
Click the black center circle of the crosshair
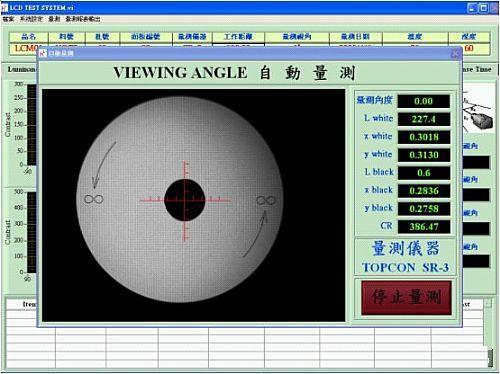(x=185, y=200)
